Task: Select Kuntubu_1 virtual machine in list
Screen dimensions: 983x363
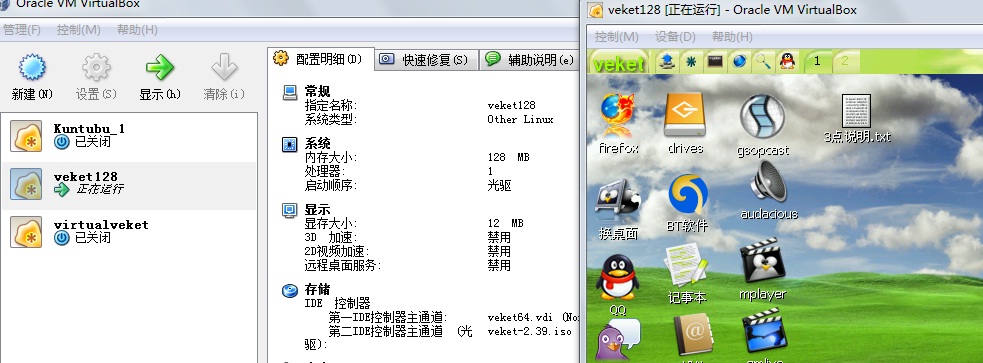Action: click(129, 135)
